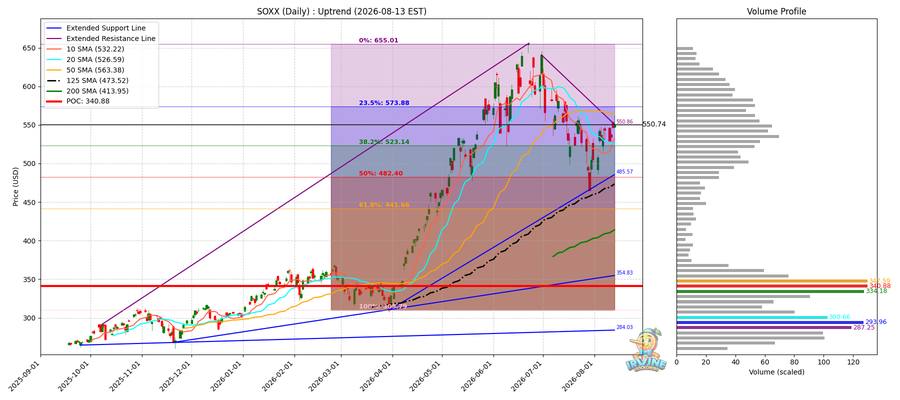Click the 650 tick on price axis
This screenshot has height=400, width=900.
[30, 48]
